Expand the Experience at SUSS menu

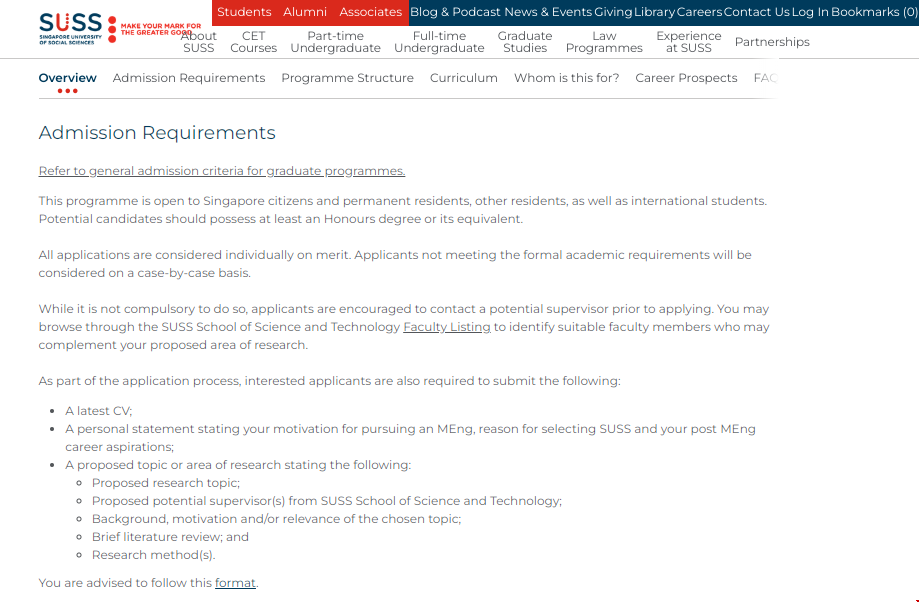coord(688,42)
